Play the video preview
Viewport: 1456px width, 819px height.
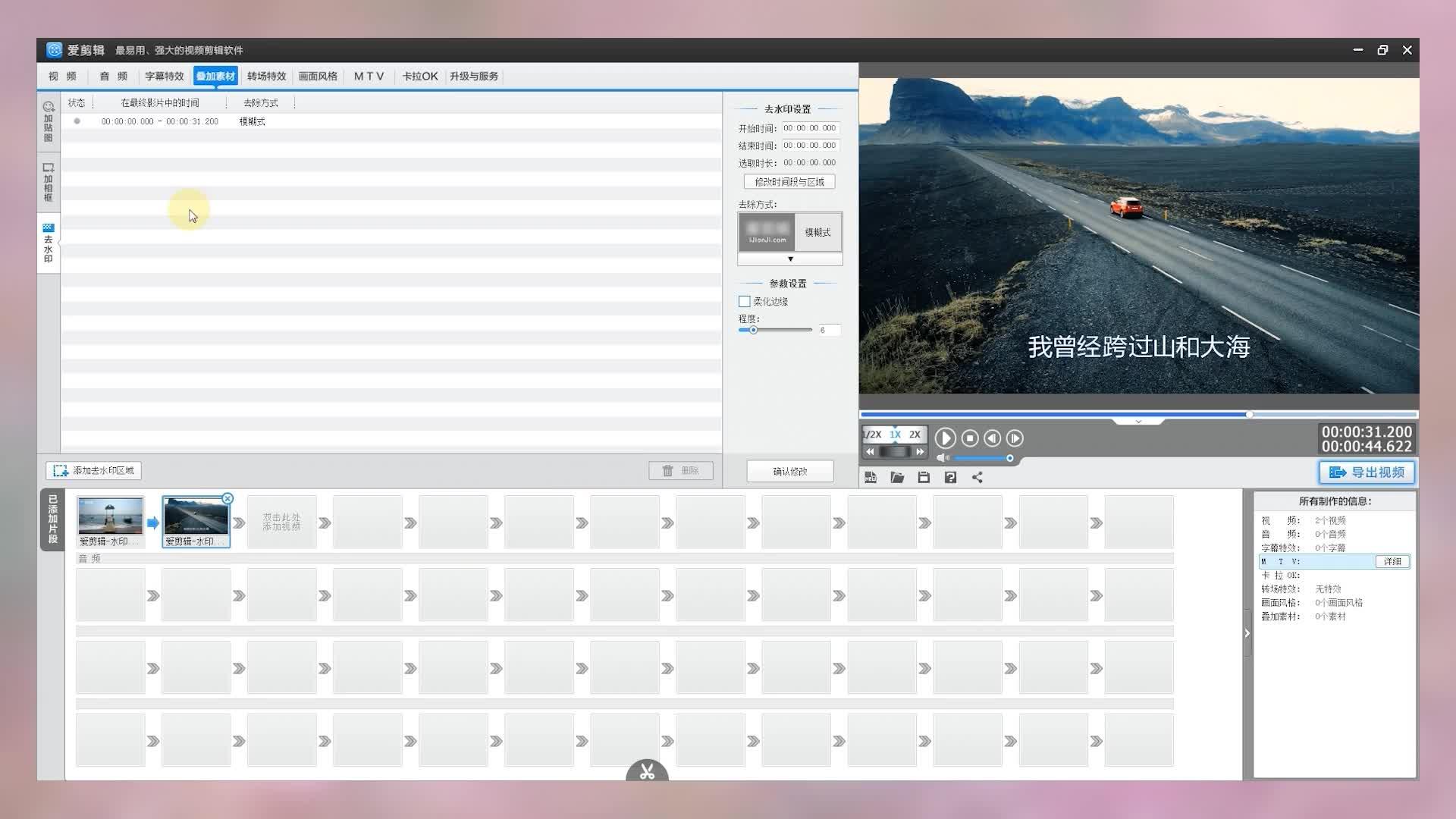click(945, 438)
